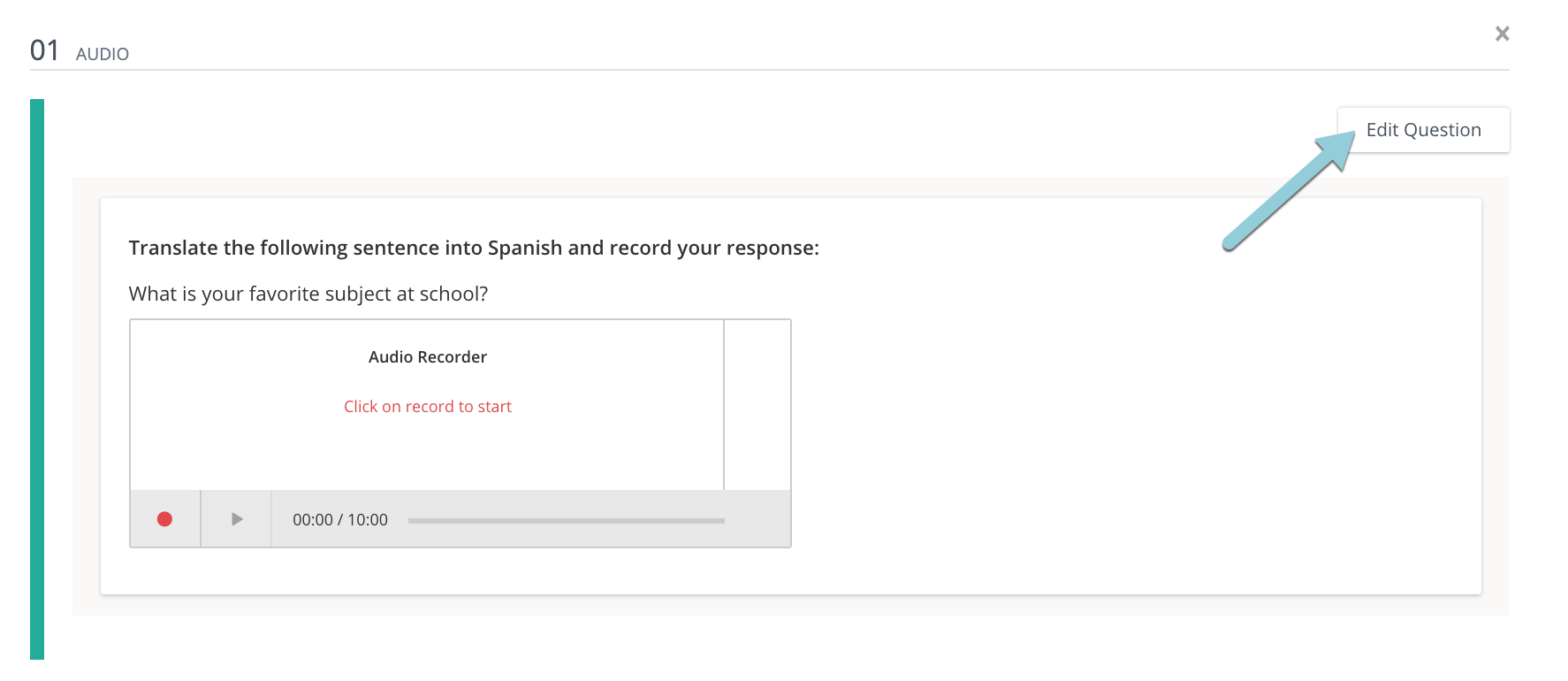Viewport: 1568px width, 681px height.
Task: Close the question preview with X
Action: pos(1502,34)
